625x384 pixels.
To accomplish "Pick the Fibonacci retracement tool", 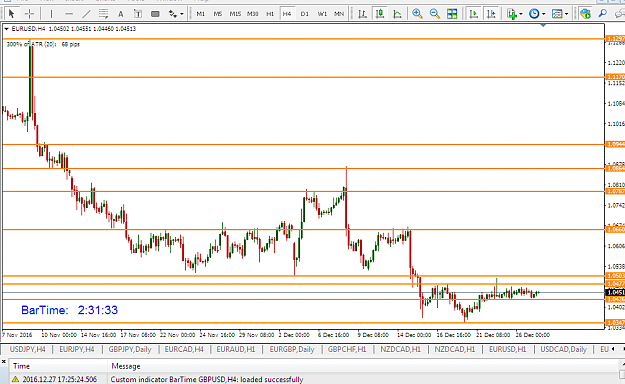I will tap(103, 14).
